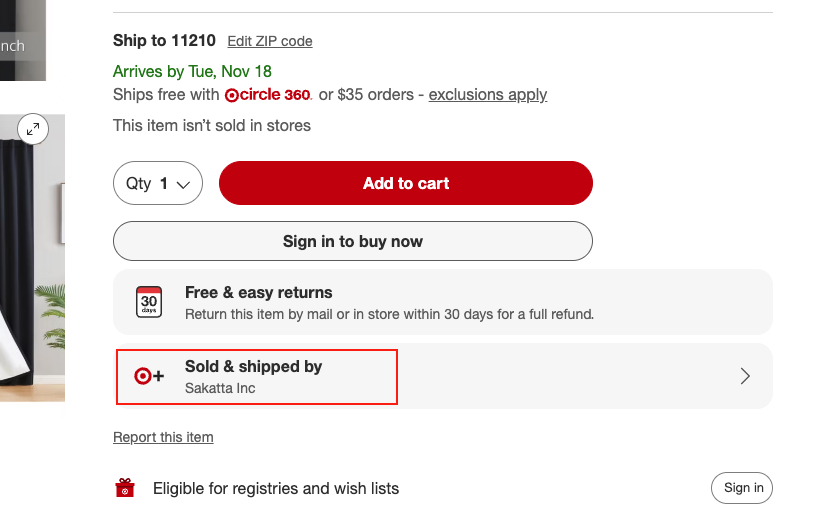Click the expand image fullscreen icon
The image size is (813, 520).
tap(34, 129)
